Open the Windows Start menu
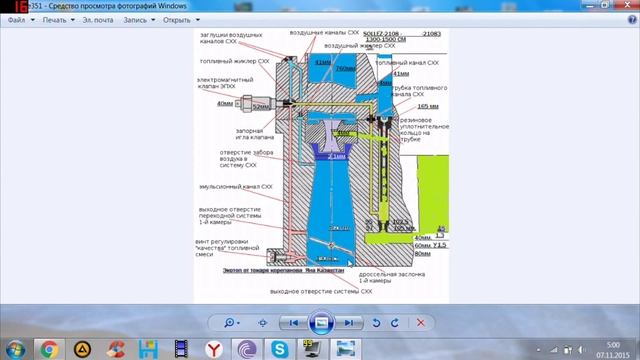 click(15, 350)
